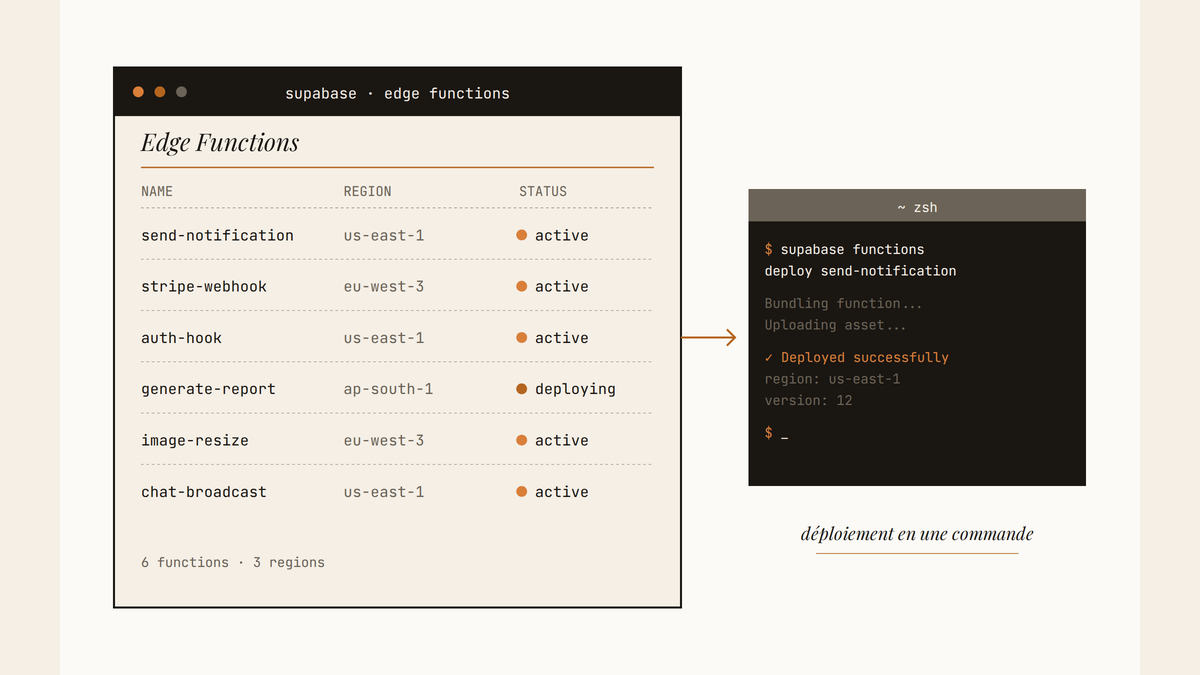The width and height of the screenshot is (1200, 675).
Task: Click the '~ zsh' terminal title bar
Action: 917,207
